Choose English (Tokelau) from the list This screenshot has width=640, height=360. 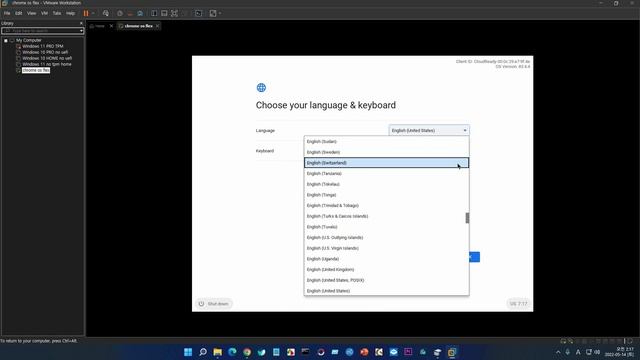pos(386,184)
